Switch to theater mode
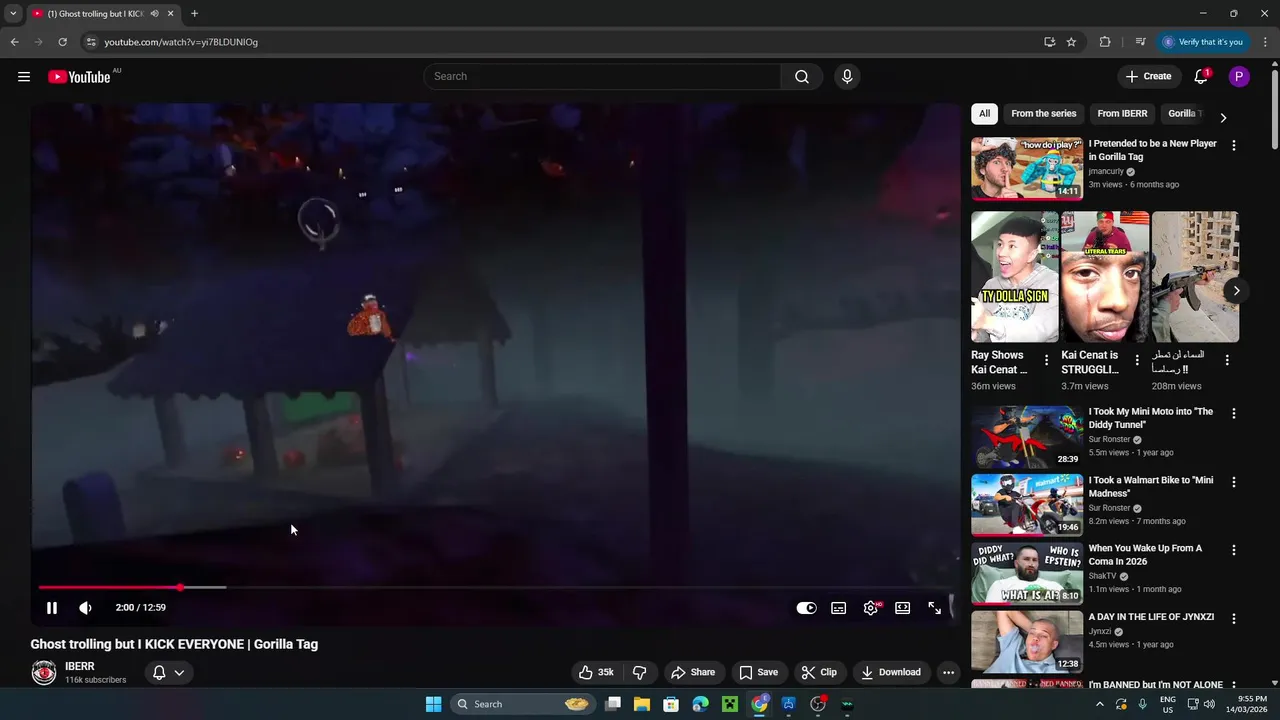 (x=903, y=608)
